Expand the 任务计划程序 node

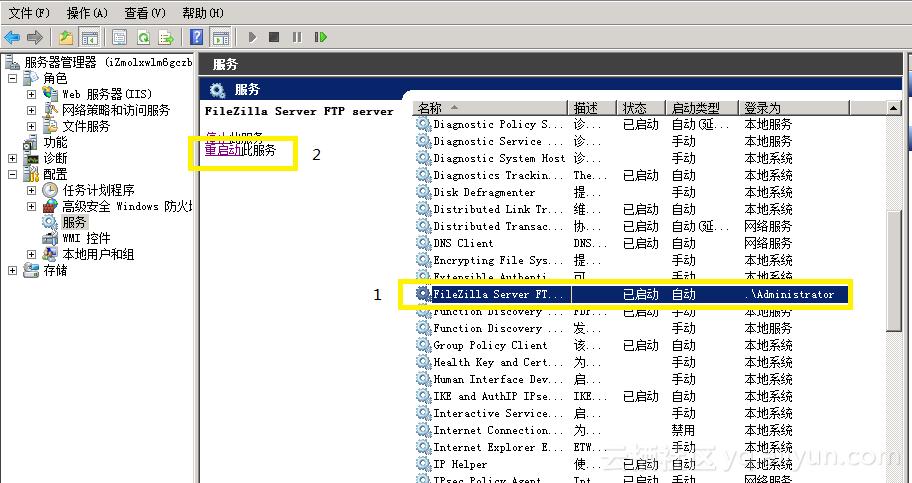31,190
